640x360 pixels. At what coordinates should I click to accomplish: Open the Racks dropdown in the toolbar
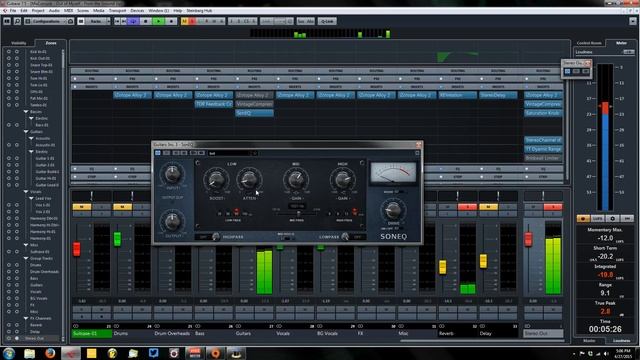(x=95, y=21)
